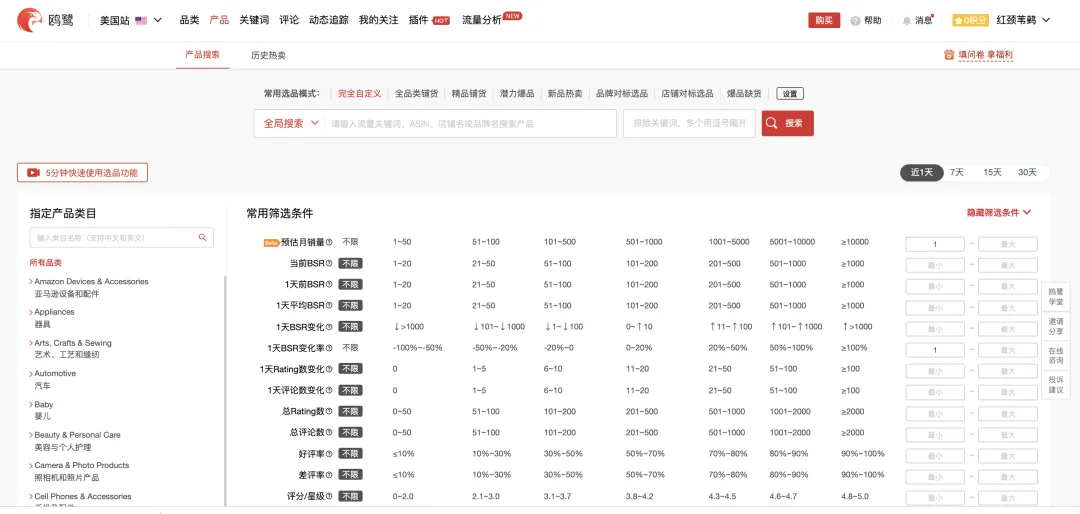Click the info icon next to 评分/星级
The image size is (1080, 514).
tap(329, 496)
